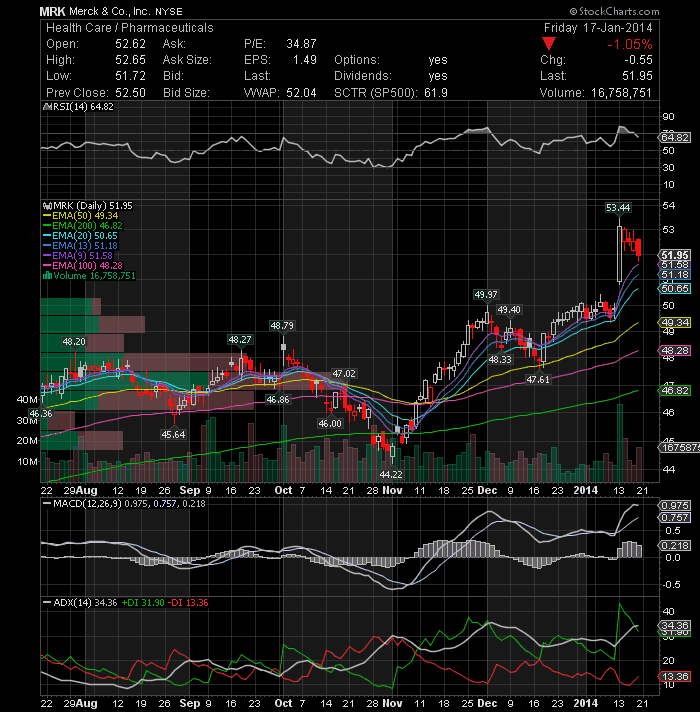Click the P/E value 34.87
This screenshot has width=700, height=712.
point(301,44)
